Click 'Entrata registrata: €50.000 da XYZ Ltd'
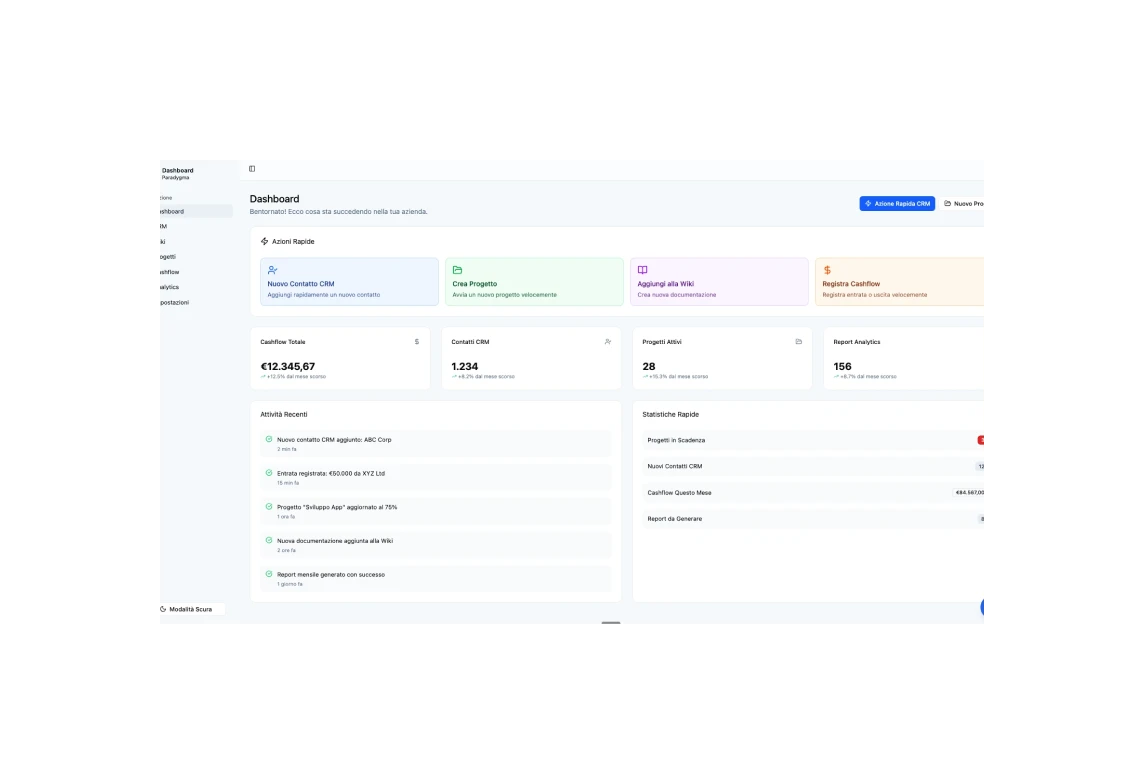1144x784 pixels. coord(331,473)
